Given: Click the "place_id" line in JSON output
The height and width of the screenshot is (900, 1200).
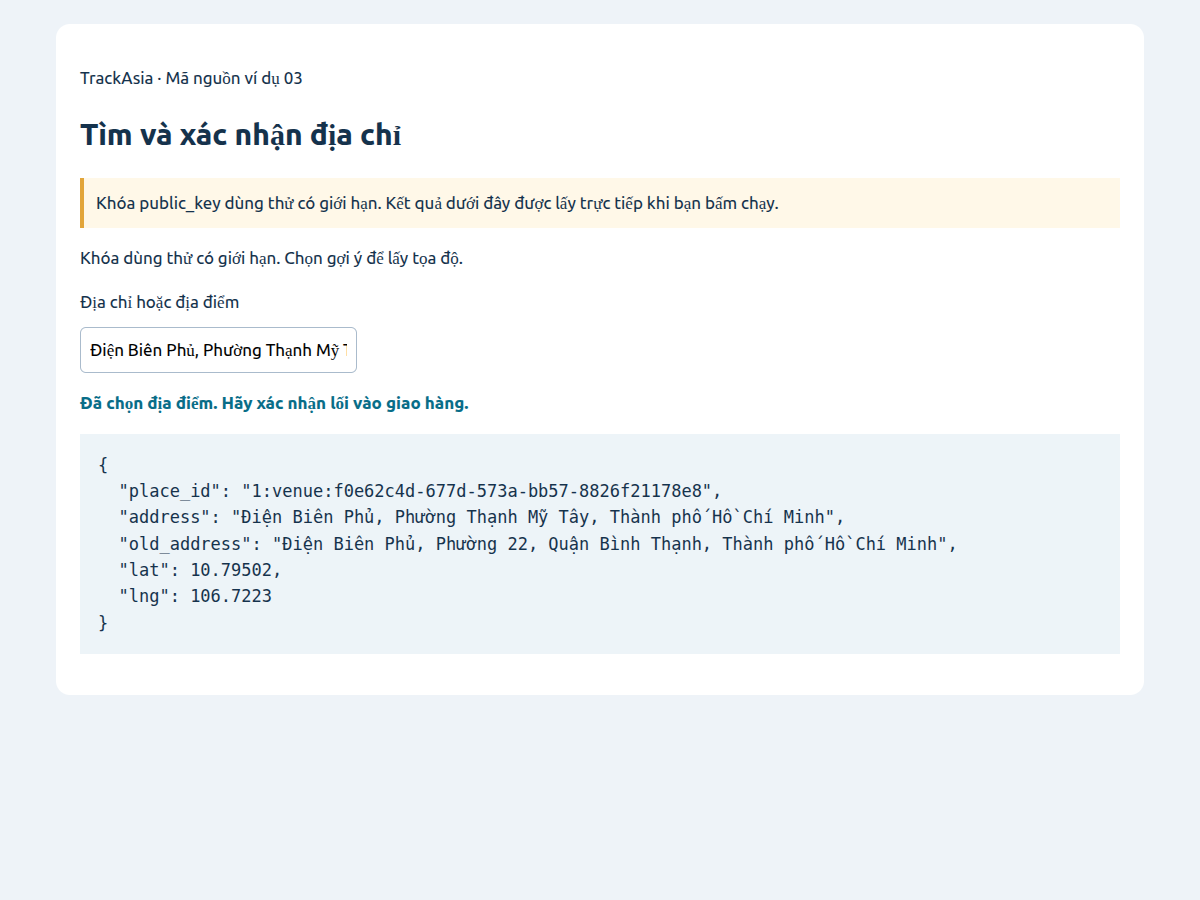Looking at the screenshot, I should point(420,491).
